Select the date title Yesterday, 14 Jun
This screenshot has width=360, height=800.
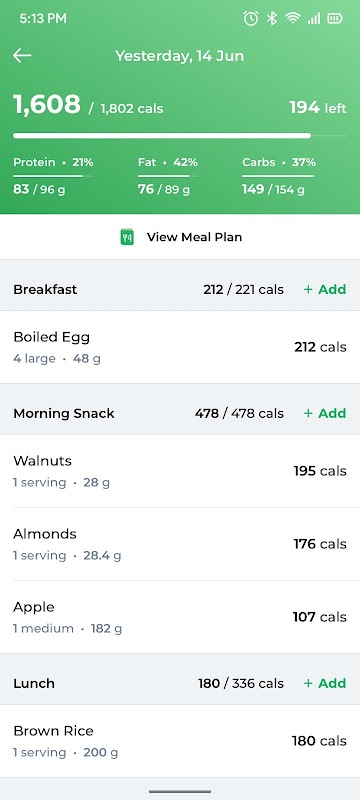click(179, 56)
